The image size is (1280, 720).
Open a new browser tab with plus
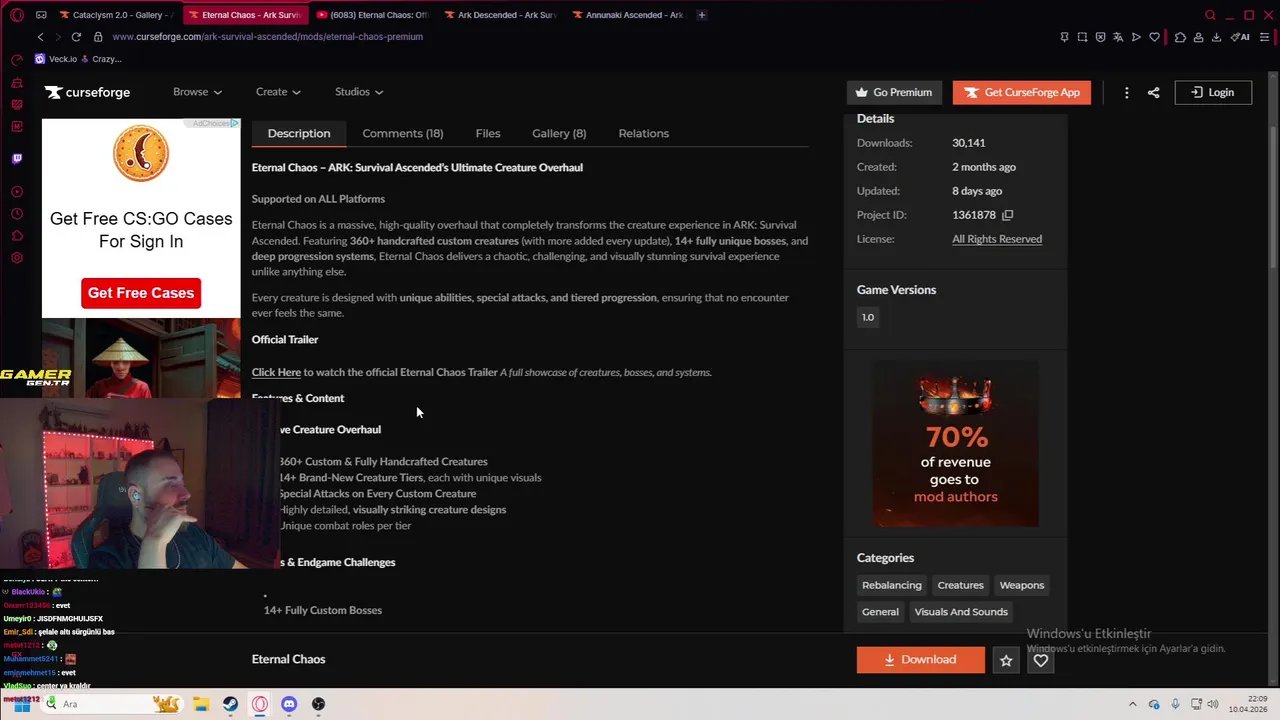(701, 15)
